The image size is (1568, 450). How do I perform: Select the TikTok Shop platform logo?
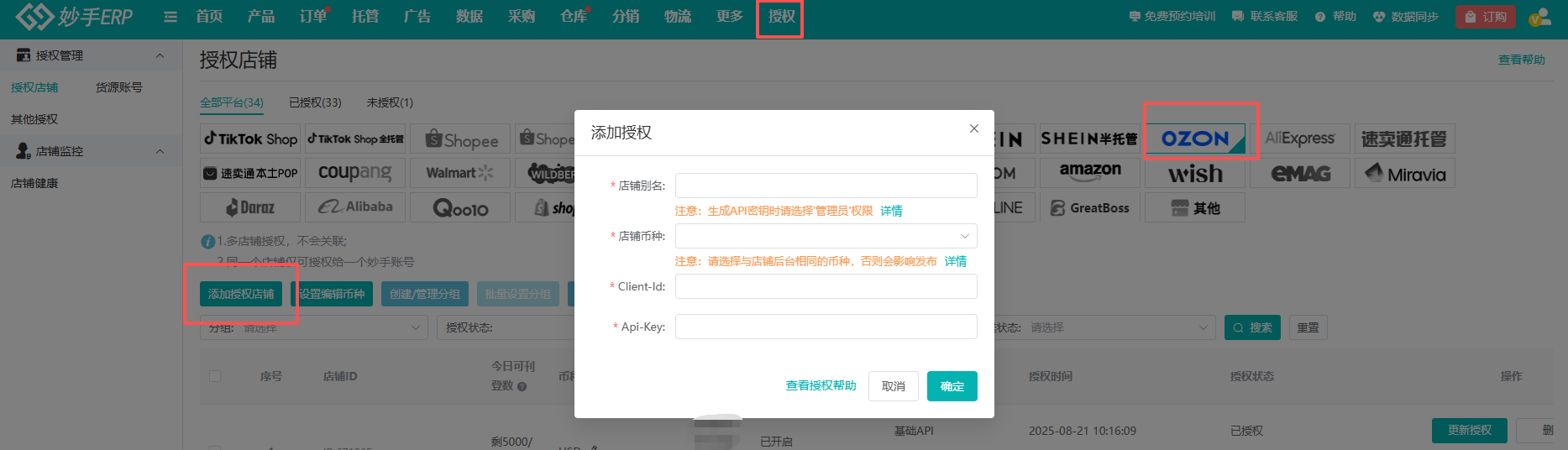[x=250, y=139]
